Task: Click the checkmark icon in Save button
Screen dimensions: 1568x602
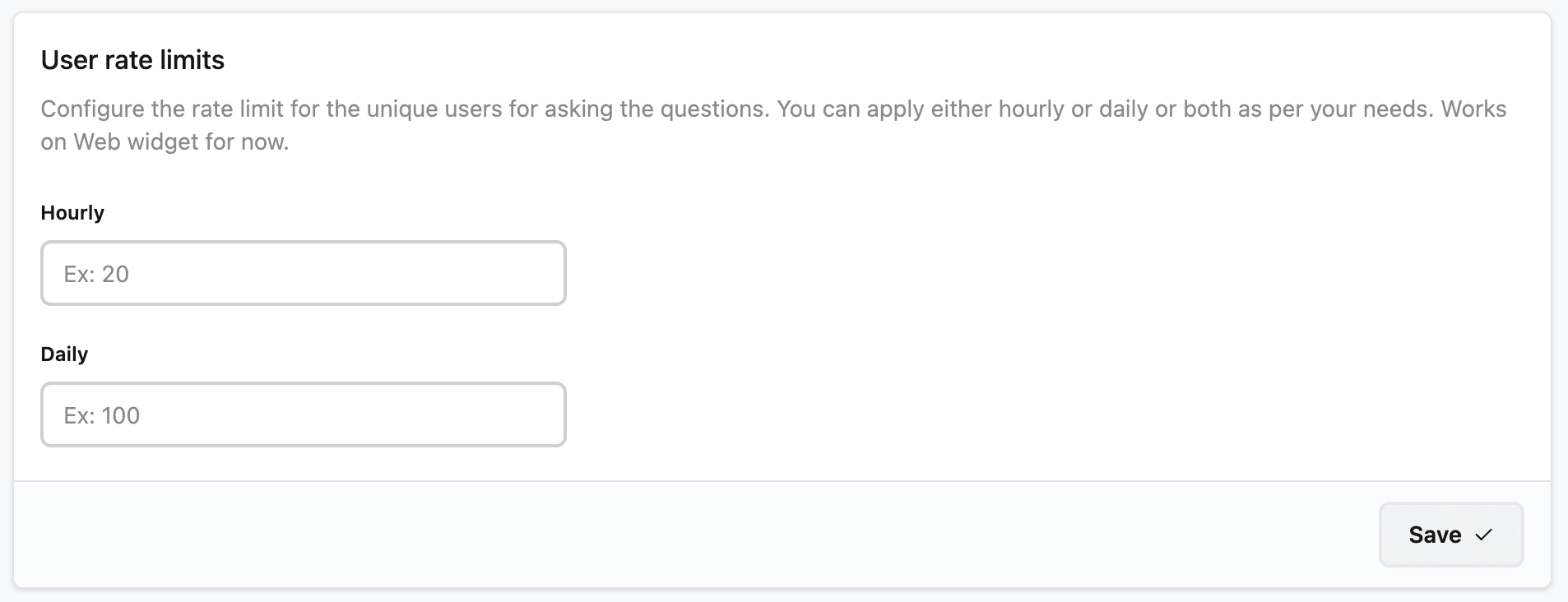Action: pyautogui.click(x=1483, y=535)
